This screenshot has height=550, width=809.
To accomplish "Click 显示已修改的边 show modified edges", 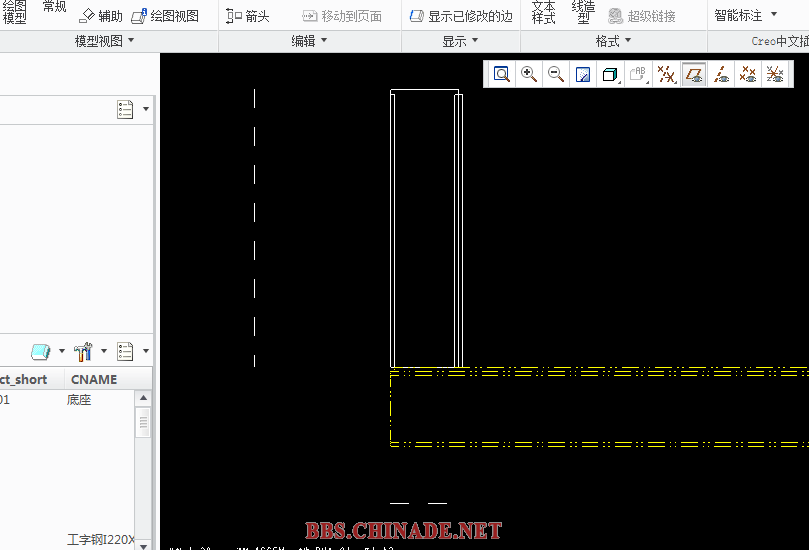I will (x=461, y=16).
